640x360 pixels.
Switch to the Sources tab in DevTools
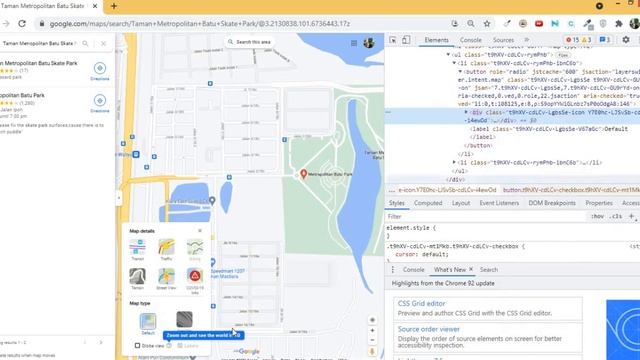(503, 40)
